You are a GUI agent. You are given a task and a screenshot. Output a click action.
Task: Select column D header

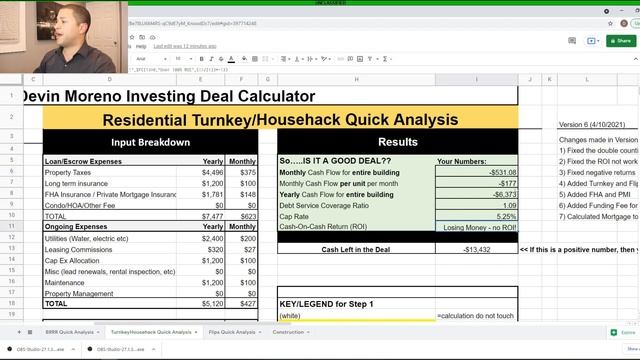pos(109,79)
